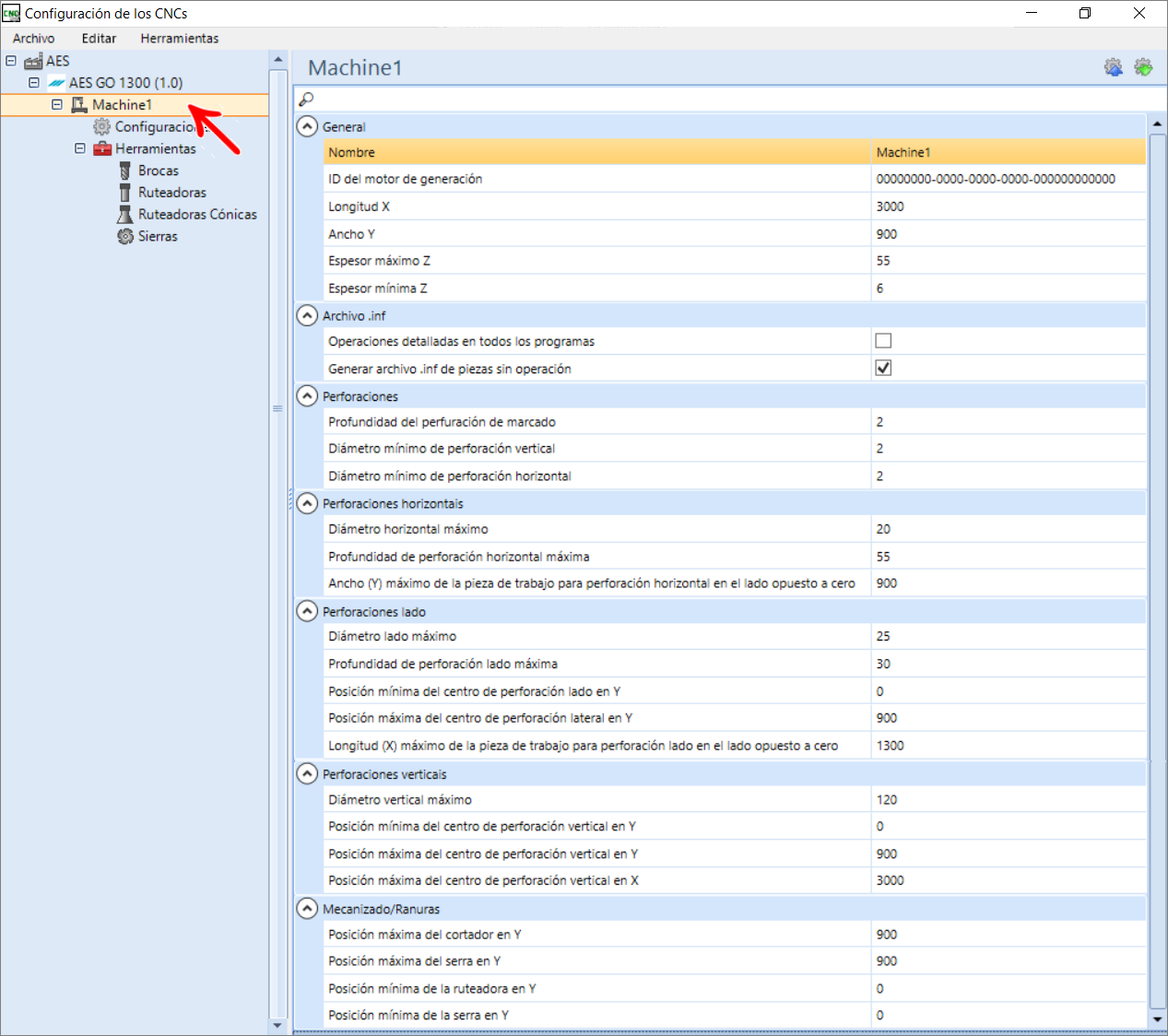Click Posición máxima del serra en Y value
This screenshot has height=1036, width=1168.
[x=1009, y=961]
